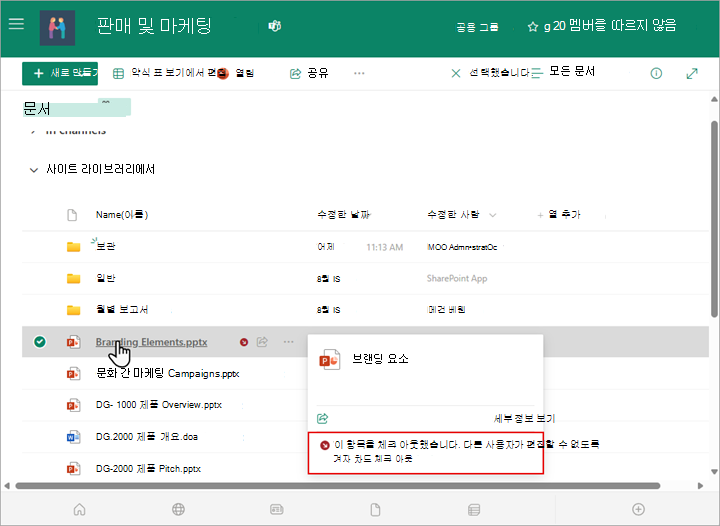Click the Branding Elements PowerPoint file icon
The width and height of the screenshot is (720, 526).
pyautogui.click(x=73, y=342)
